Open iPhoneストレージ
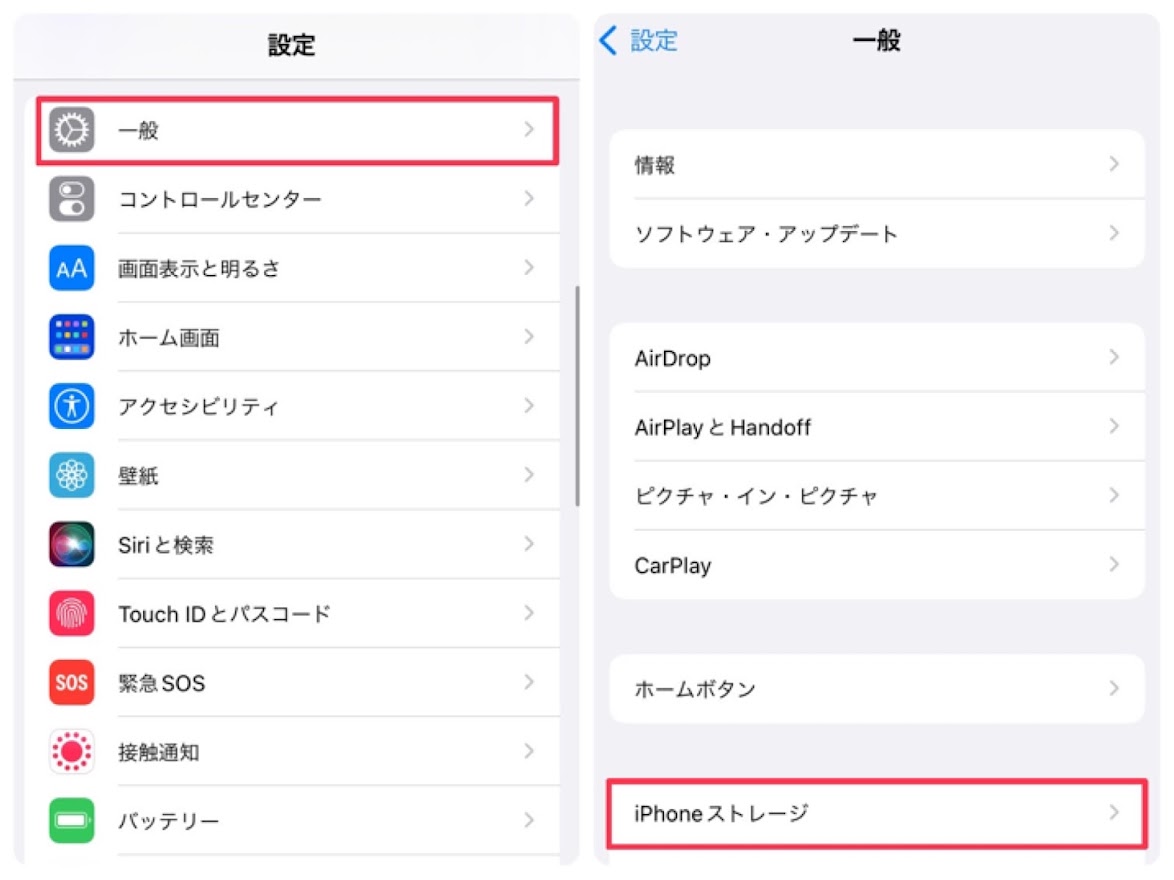The height and width of the screenshot is (880, 1174). (x=877, y=813)
